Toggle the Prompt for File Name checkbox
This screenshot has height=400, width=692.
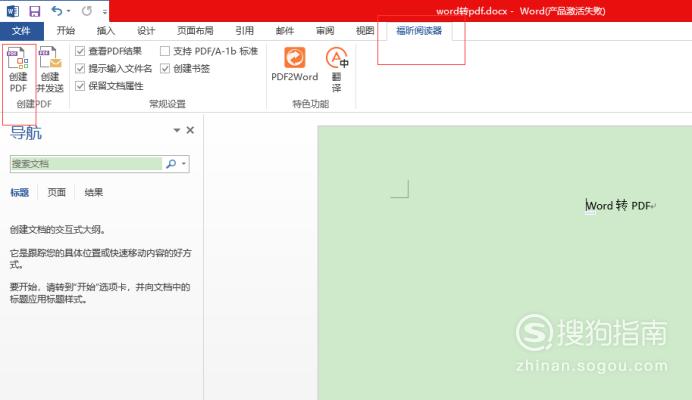click(x=80, y=68)
